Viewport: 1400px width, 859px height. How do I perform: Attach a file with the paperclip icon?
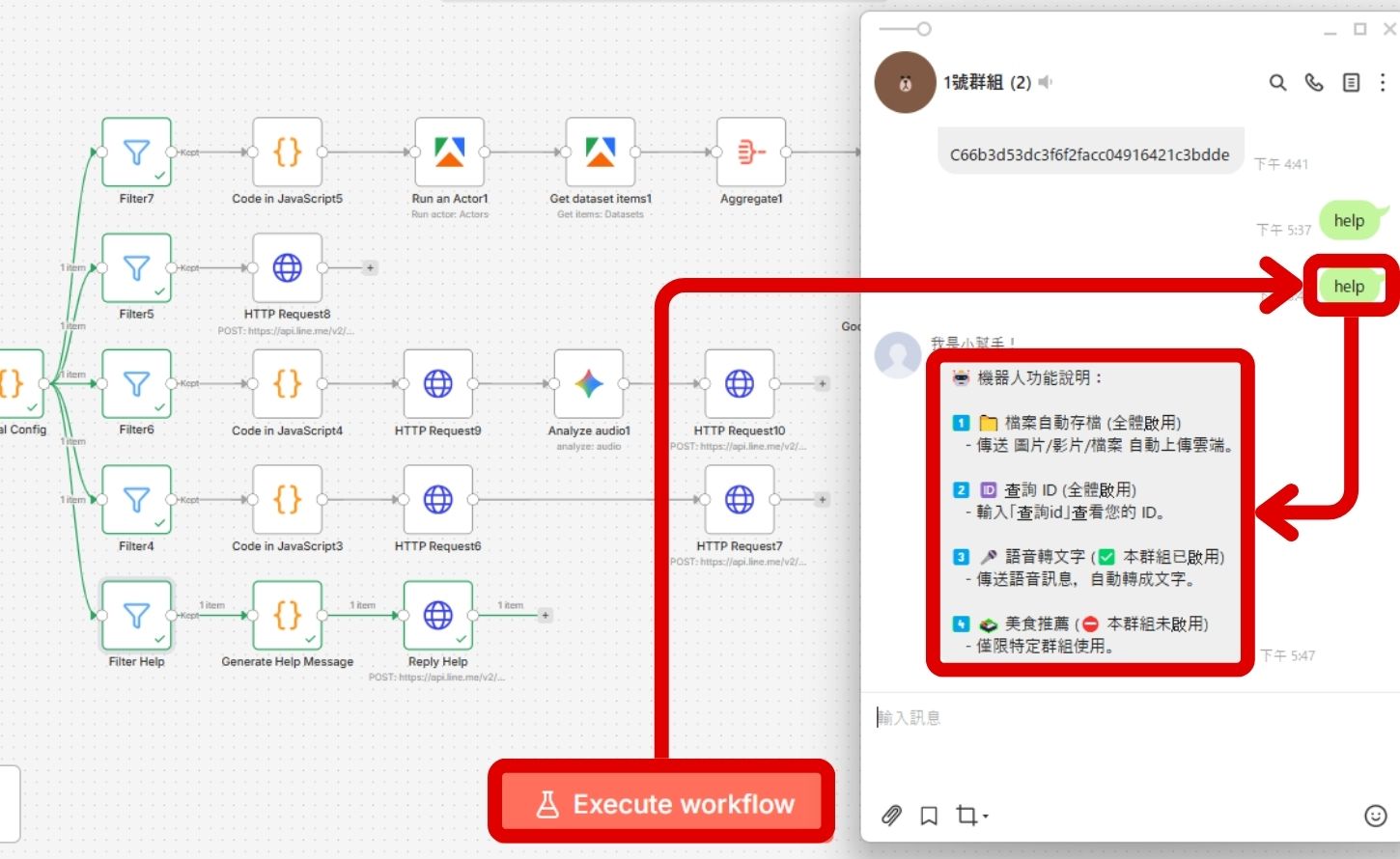coord(888,816)
